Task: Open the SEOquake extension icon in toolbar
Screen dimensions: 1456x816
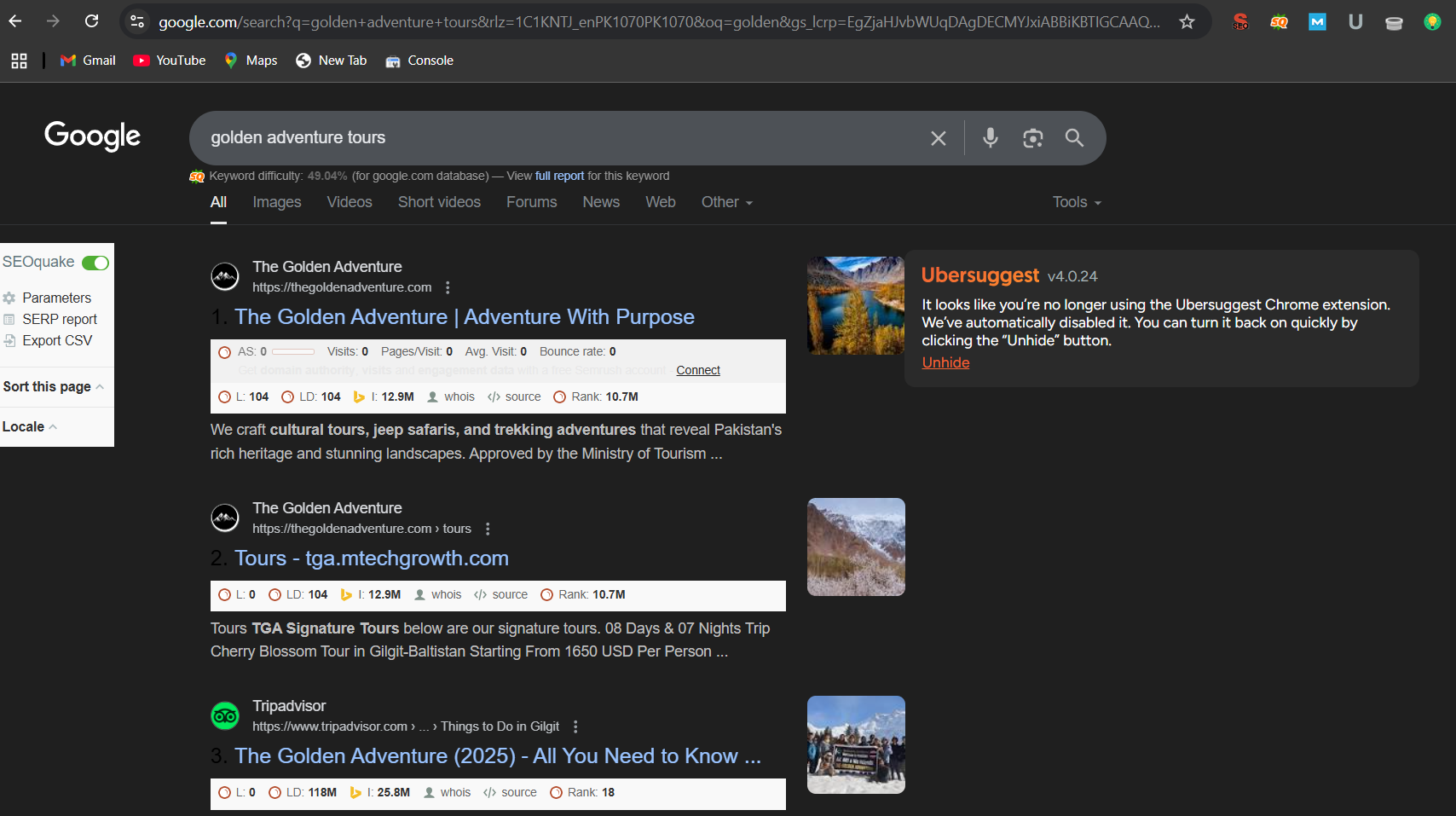Action: [1279, 22]
